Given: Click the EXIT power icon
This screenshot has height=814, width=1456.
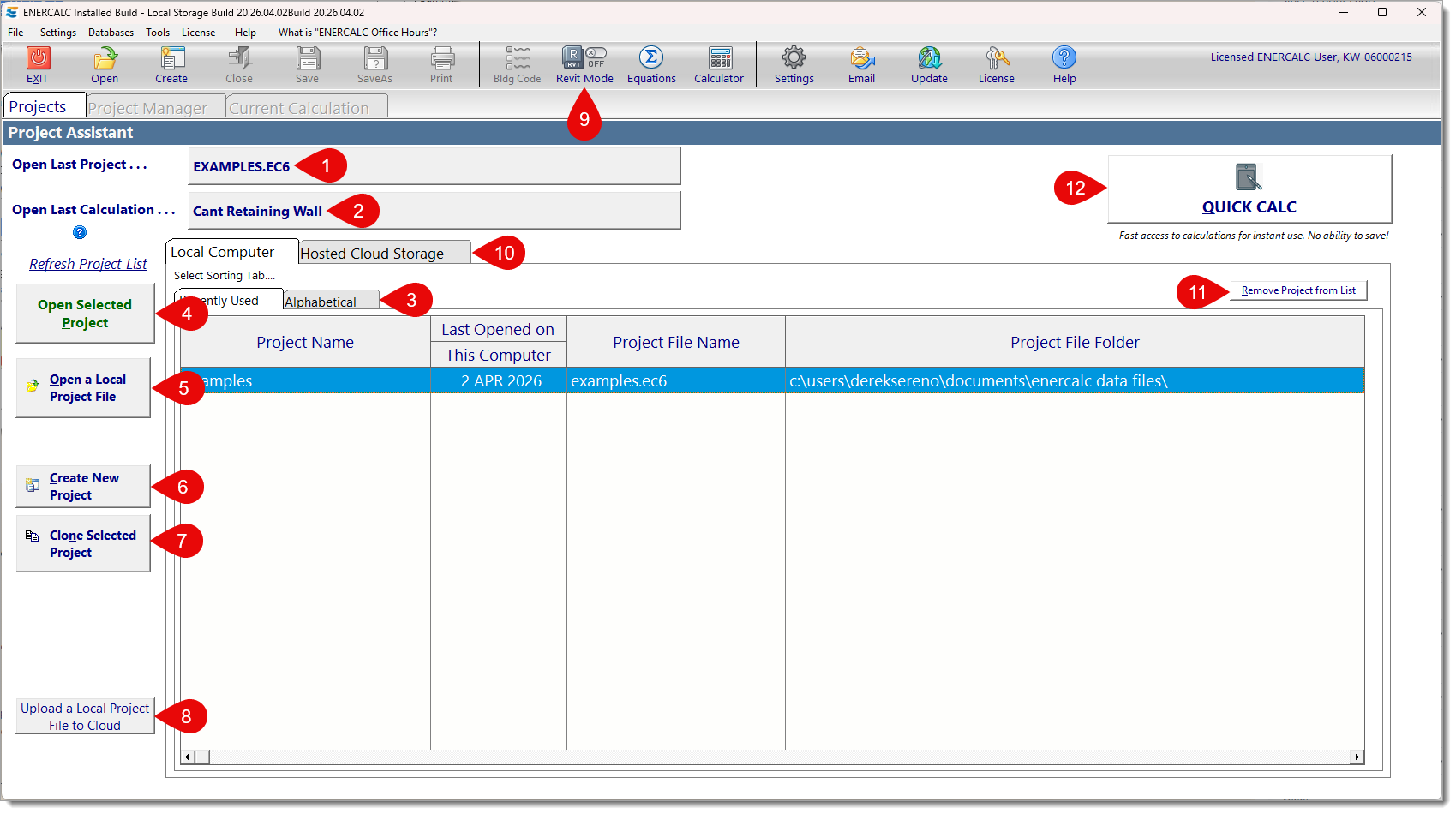Looking at the screenshot, I should point(38,57).
